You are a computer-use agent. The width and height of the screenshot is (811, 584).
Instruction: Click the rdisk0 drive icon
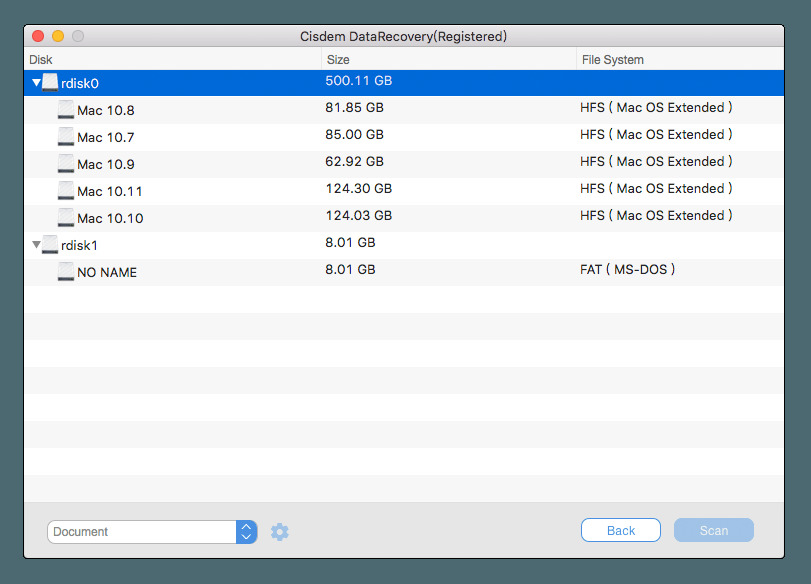(x=50, y=82)
